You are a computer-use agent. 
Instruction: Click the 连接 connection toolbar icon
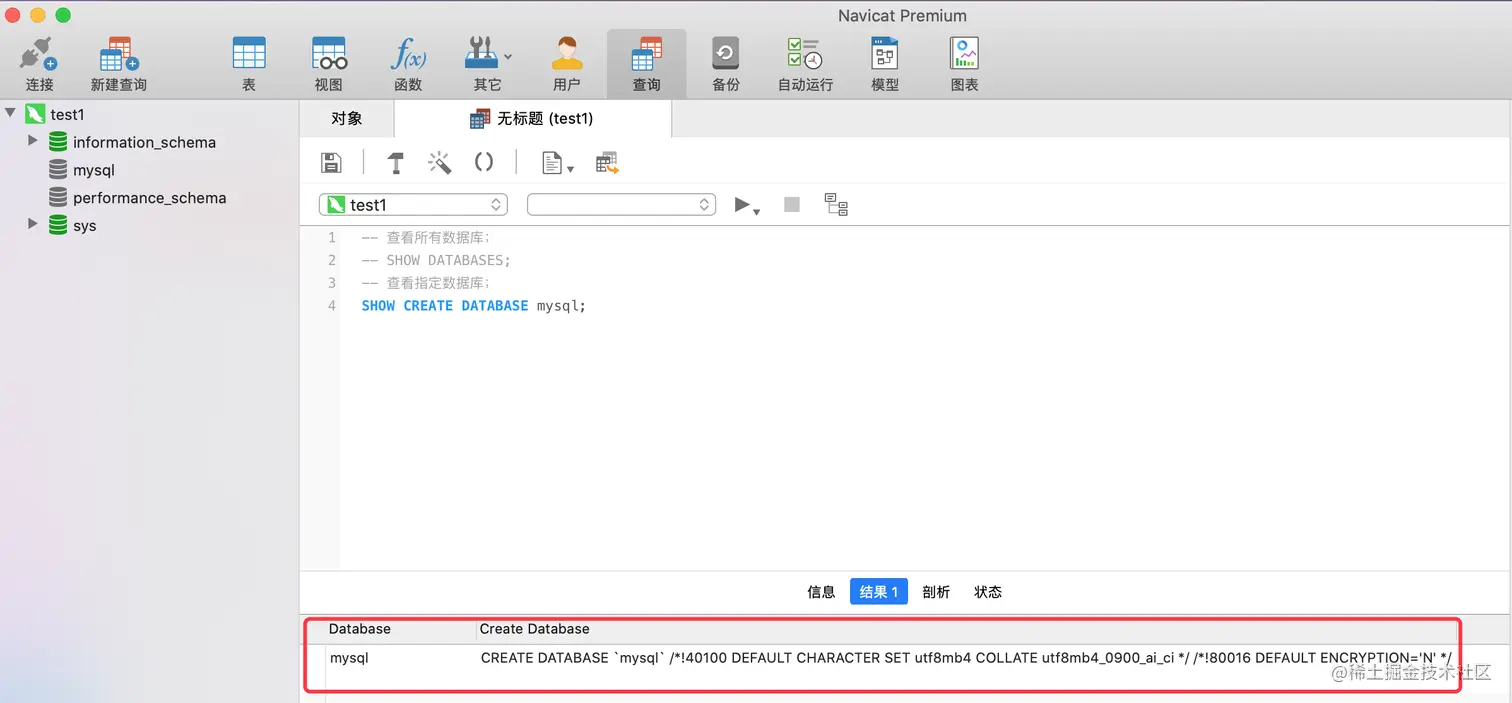pos(39,64)
